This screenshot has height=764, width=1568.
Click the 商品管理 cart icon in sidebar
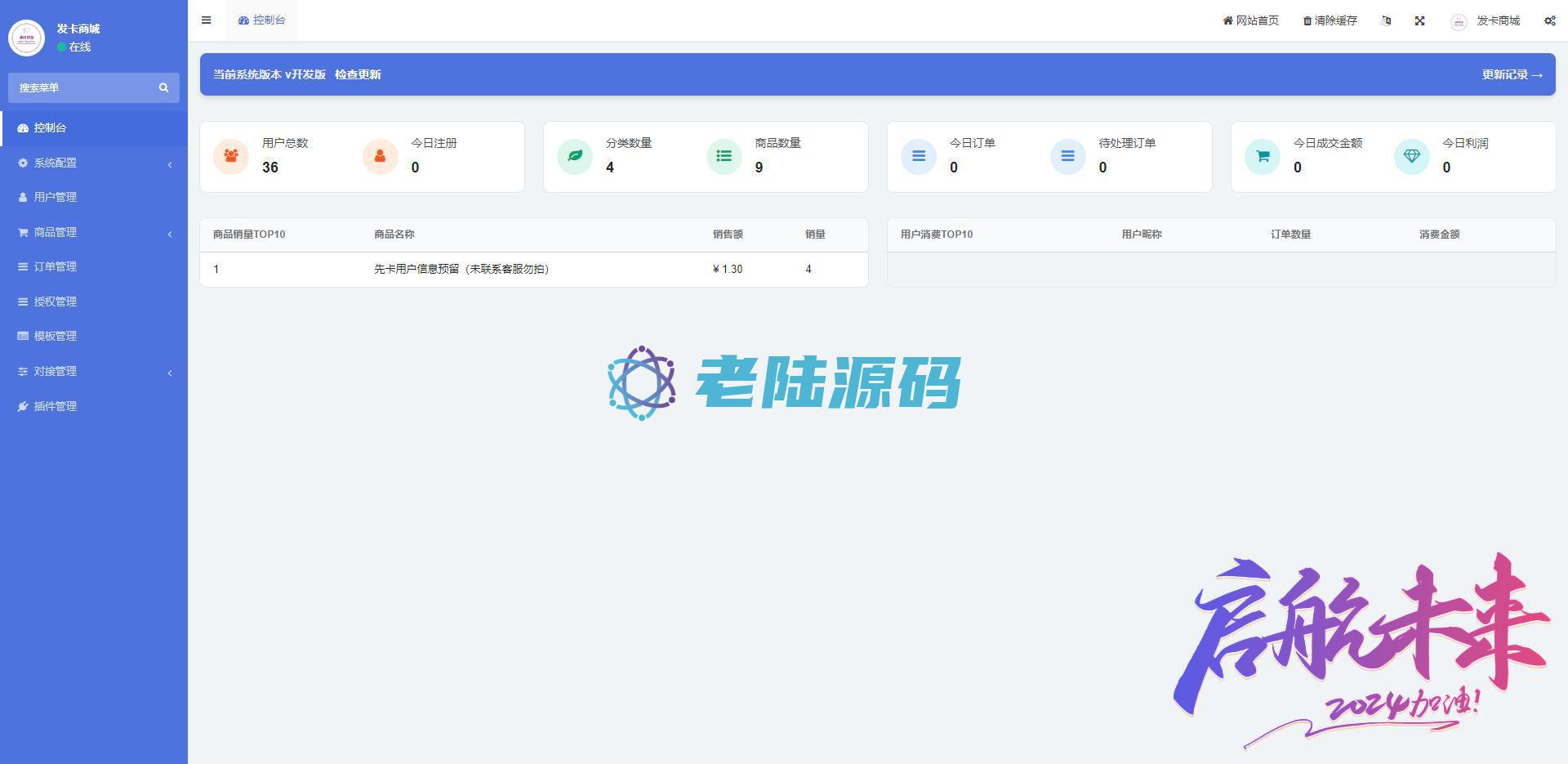point(23,232)
